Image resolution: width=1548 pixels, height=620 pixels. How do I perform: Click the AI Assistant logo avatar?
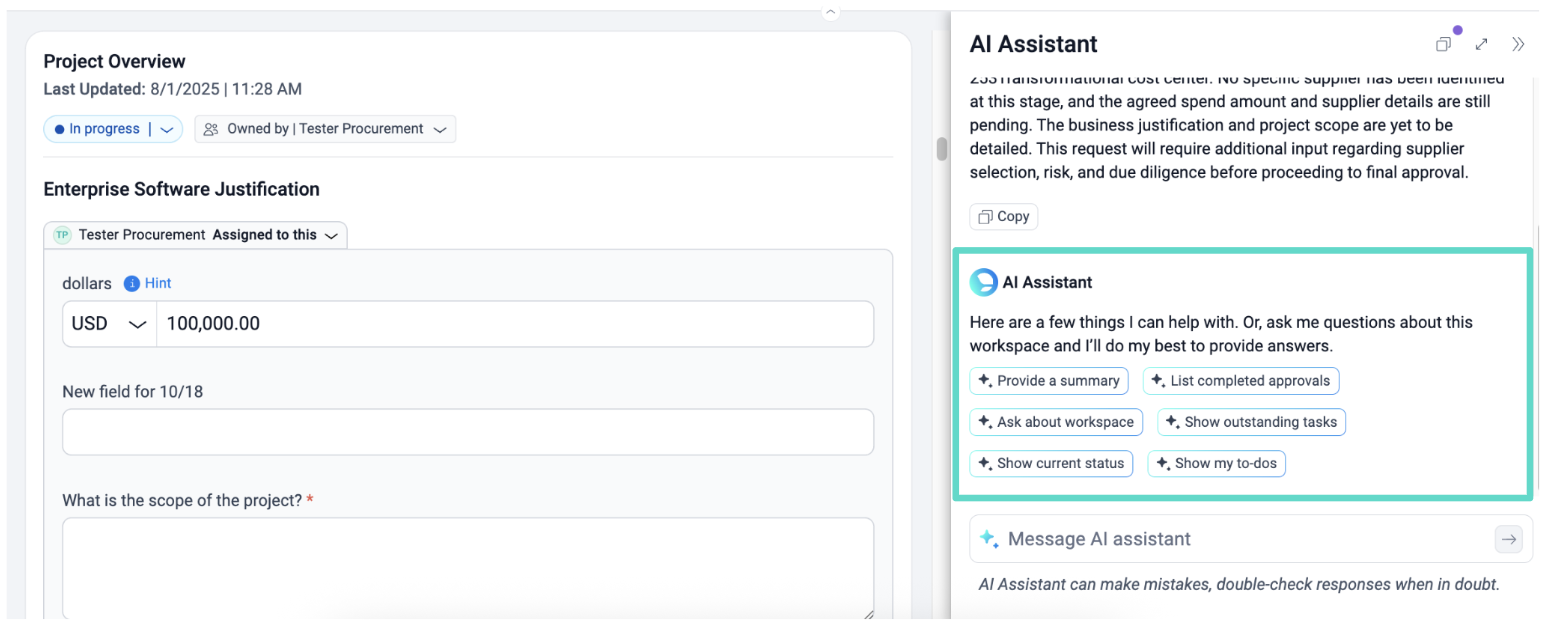(983, 282)
